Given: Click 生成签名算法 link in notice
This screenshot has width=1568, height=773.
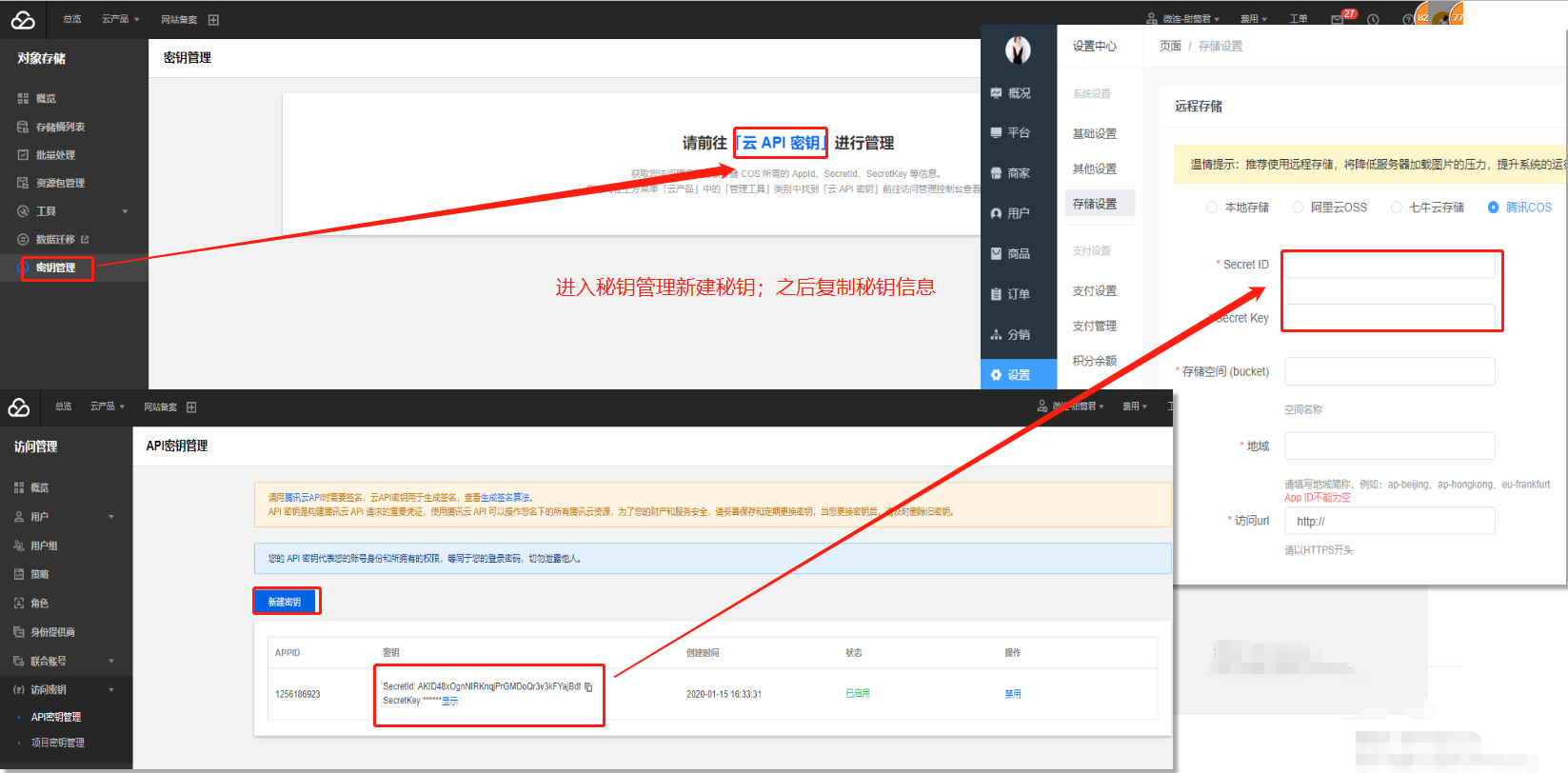Looking at the screenshot, I should click(x=506, y=498).
